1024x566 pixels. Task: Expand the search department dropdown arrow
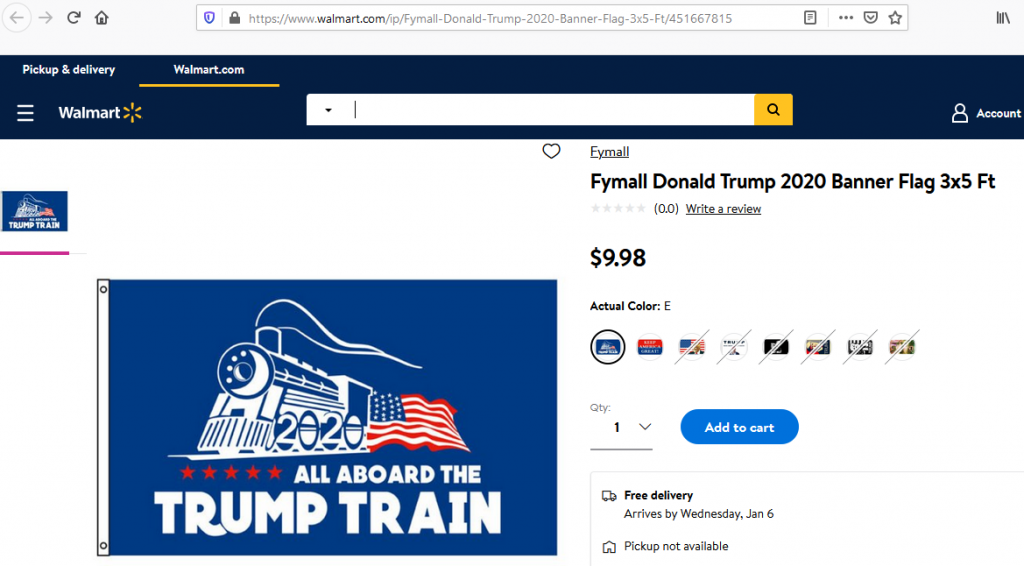tap(328, 110)
